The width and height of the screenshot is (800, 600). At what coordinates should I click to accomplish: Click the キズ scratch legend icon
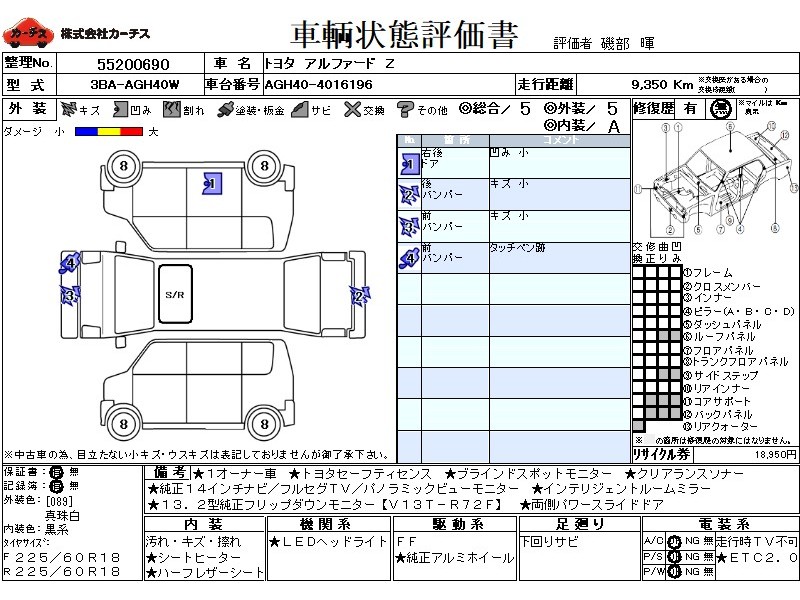69,110
